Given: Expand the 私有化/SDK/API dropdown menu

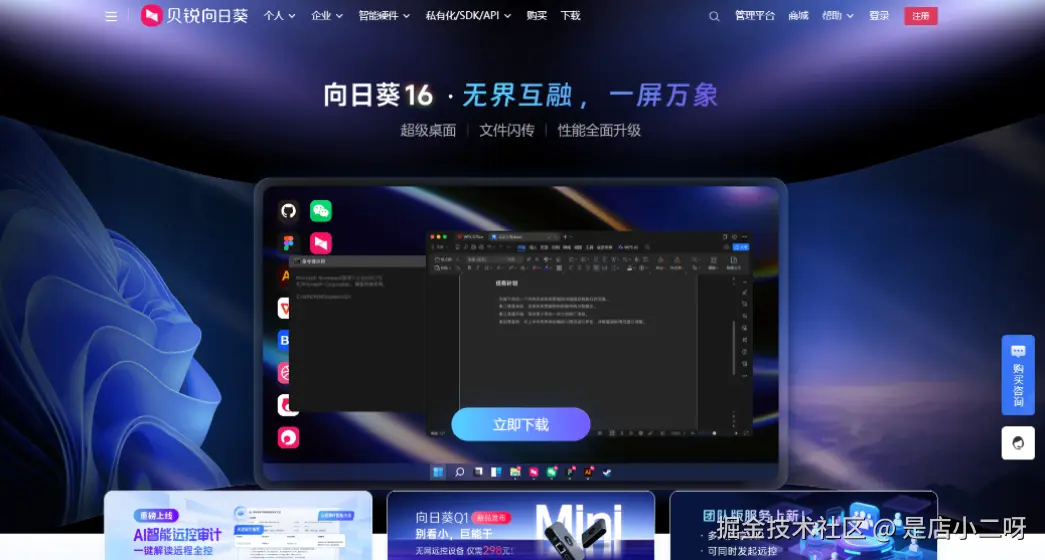Looking at the screenshot, I should coord(468,15).
